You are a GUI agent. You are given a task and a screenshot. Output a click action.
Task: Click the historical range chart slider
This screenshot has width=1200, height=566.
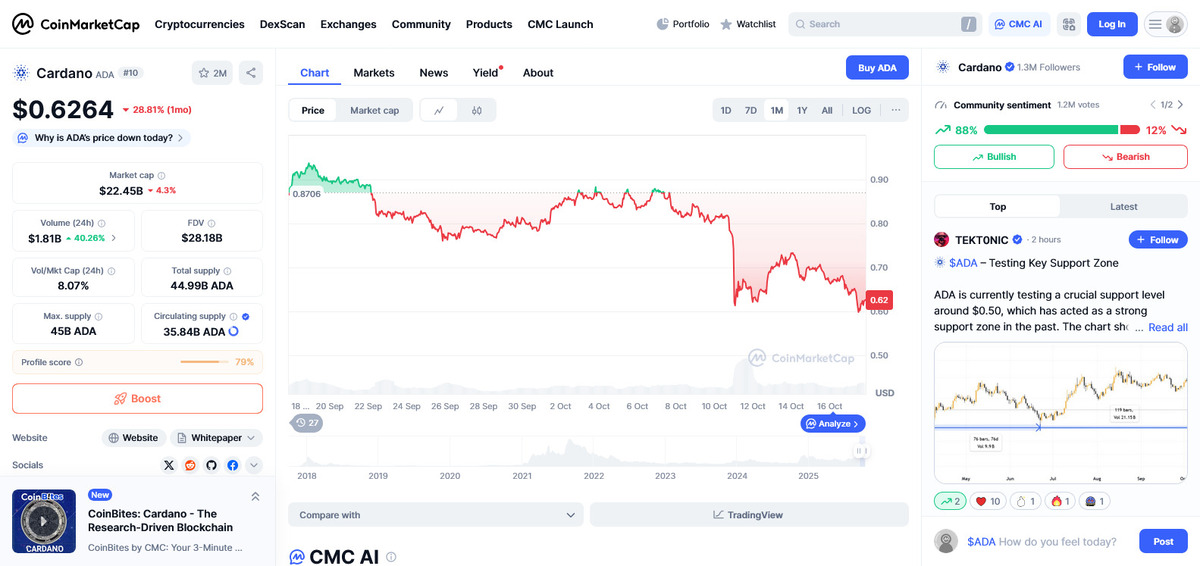578,452
